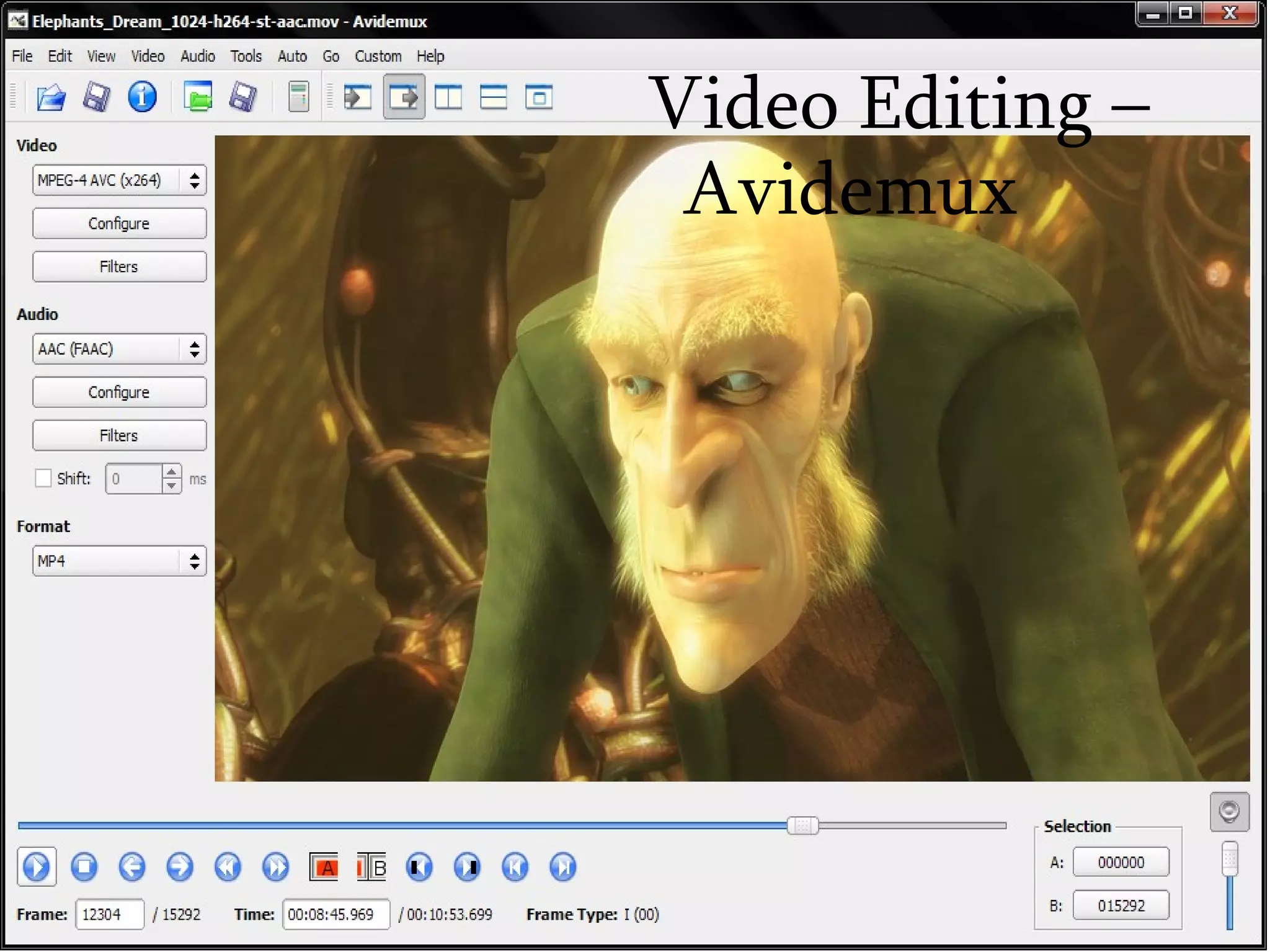Click the video preview frame
1270x952 pixels.
pyautogui.click(x=732, y=458)
